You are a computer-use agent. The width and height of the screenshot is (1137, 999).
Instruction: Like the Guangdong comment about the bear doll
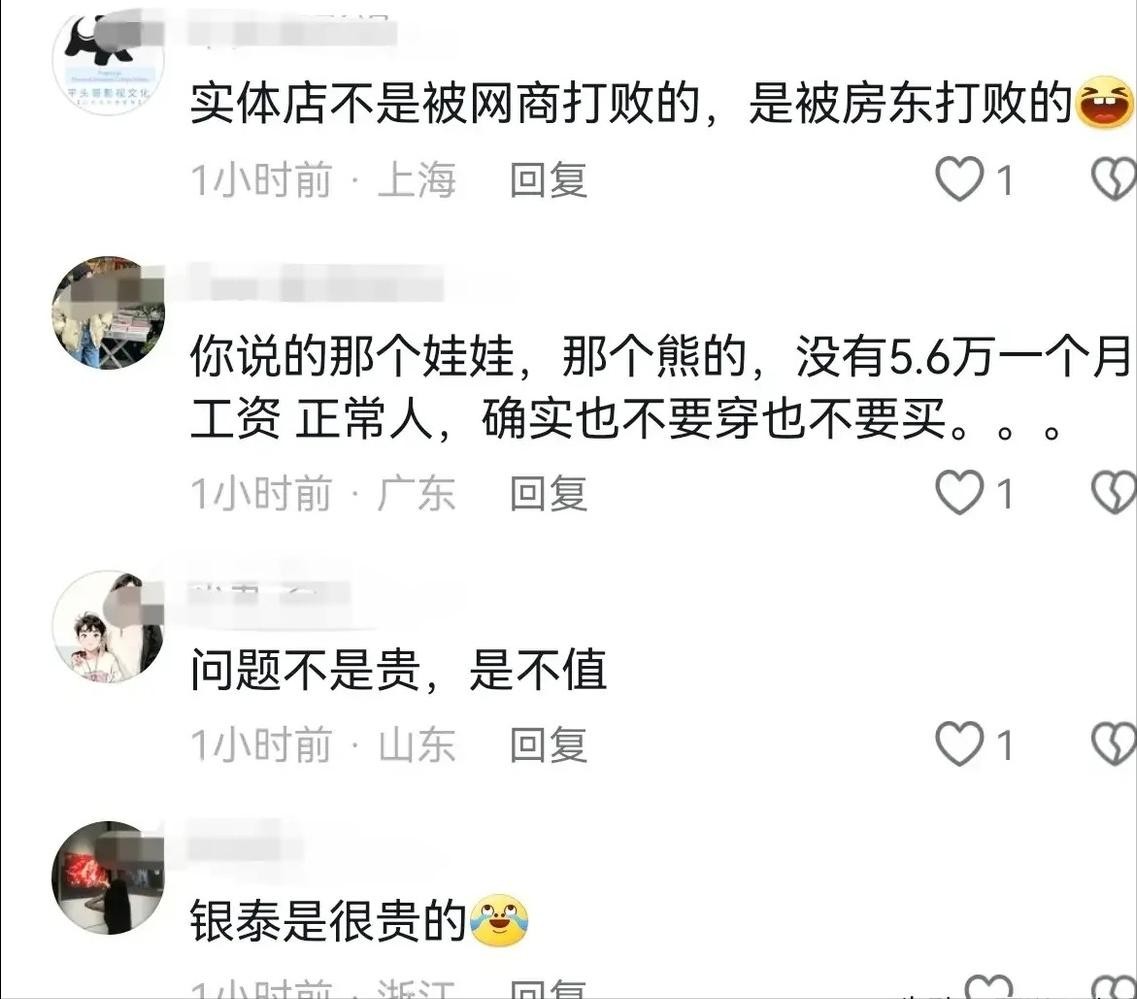tap(959, 492)
